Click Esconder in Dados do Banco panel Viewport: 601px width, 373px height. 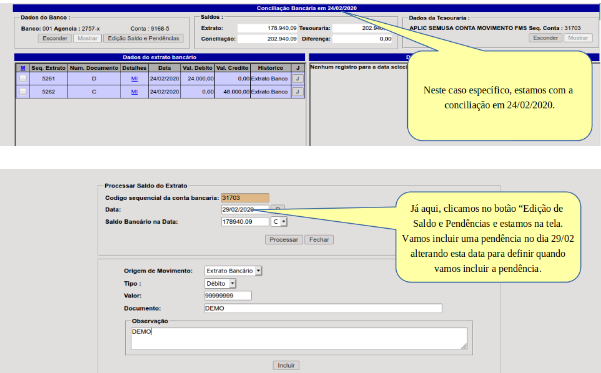(55, 38)
